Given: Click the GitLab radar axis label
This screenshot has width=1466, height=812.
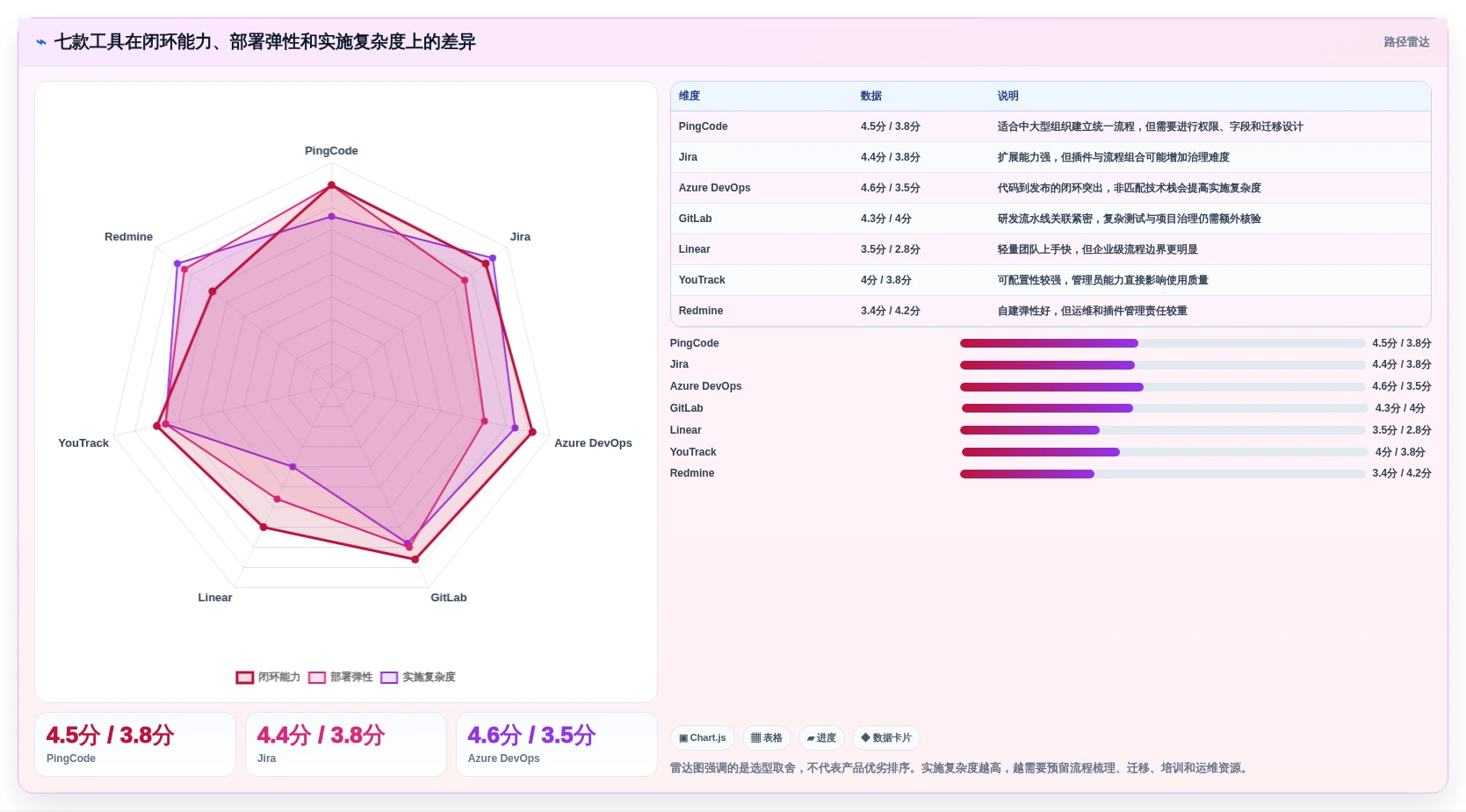Looking at the screenshot, I should tap(449, 598).
